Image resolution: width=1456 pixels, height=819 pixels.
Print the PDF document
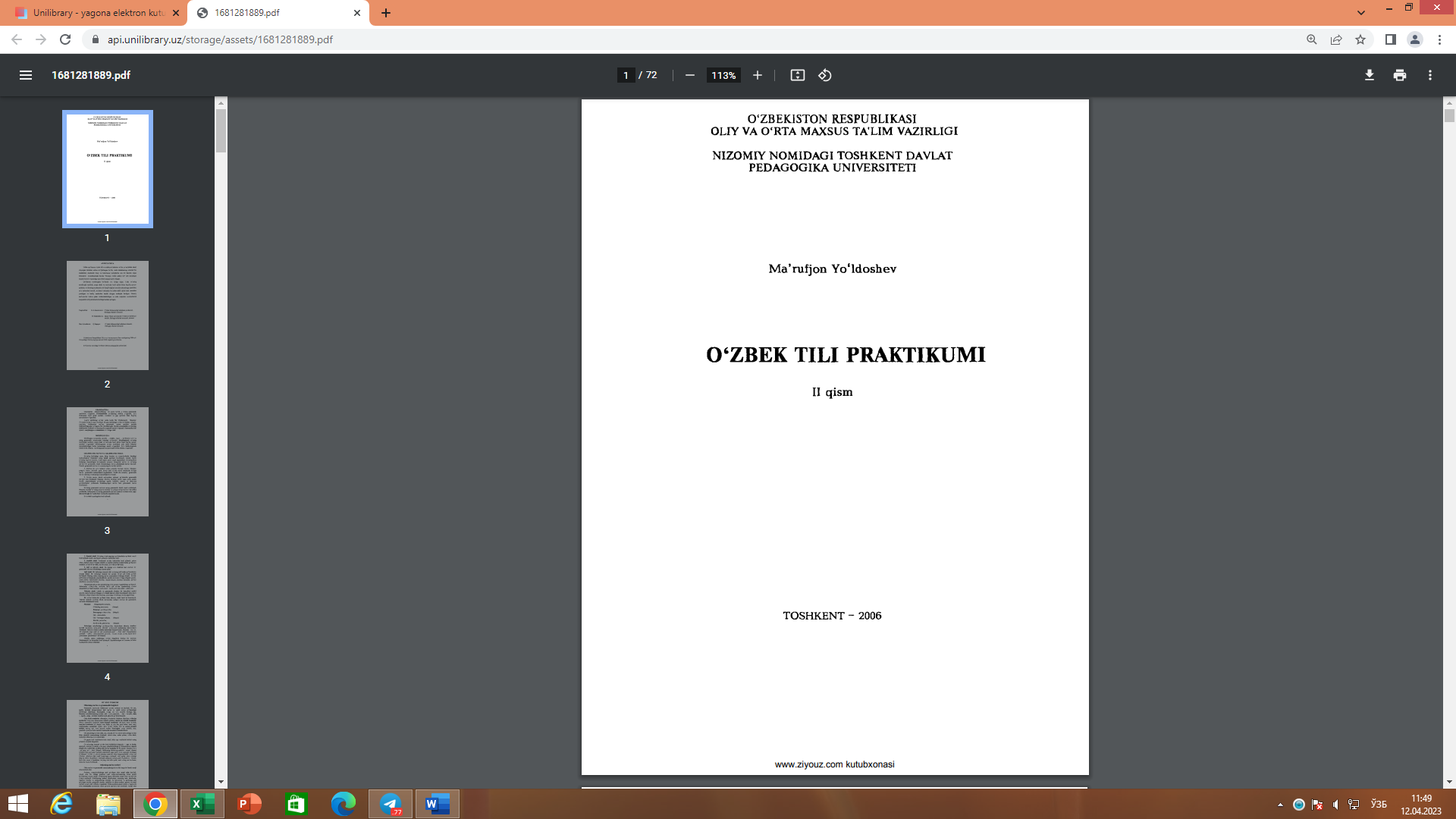pyautogui.click(x=1400, y=75)
